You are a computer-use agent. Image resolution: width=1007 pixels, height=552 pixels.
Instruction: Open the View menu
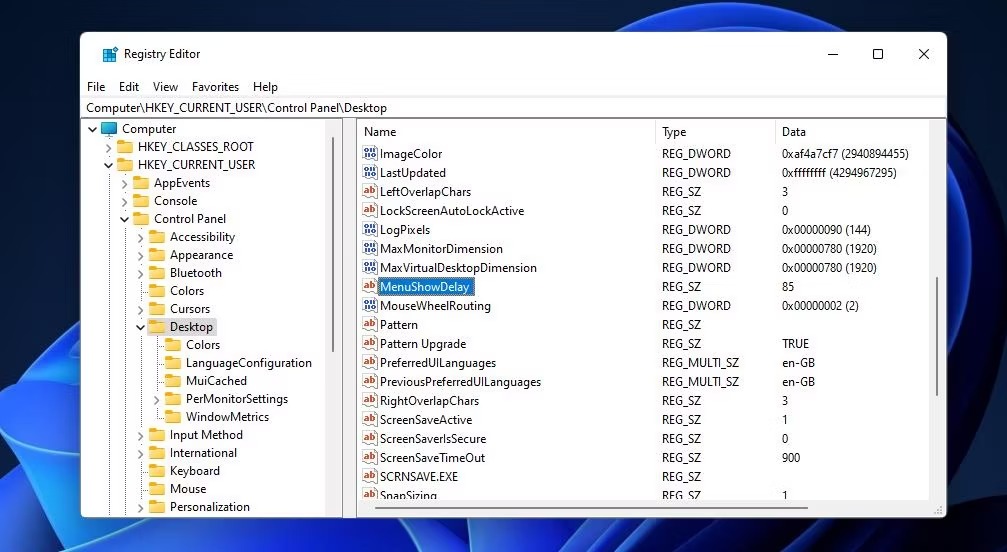tap(165, 87)
